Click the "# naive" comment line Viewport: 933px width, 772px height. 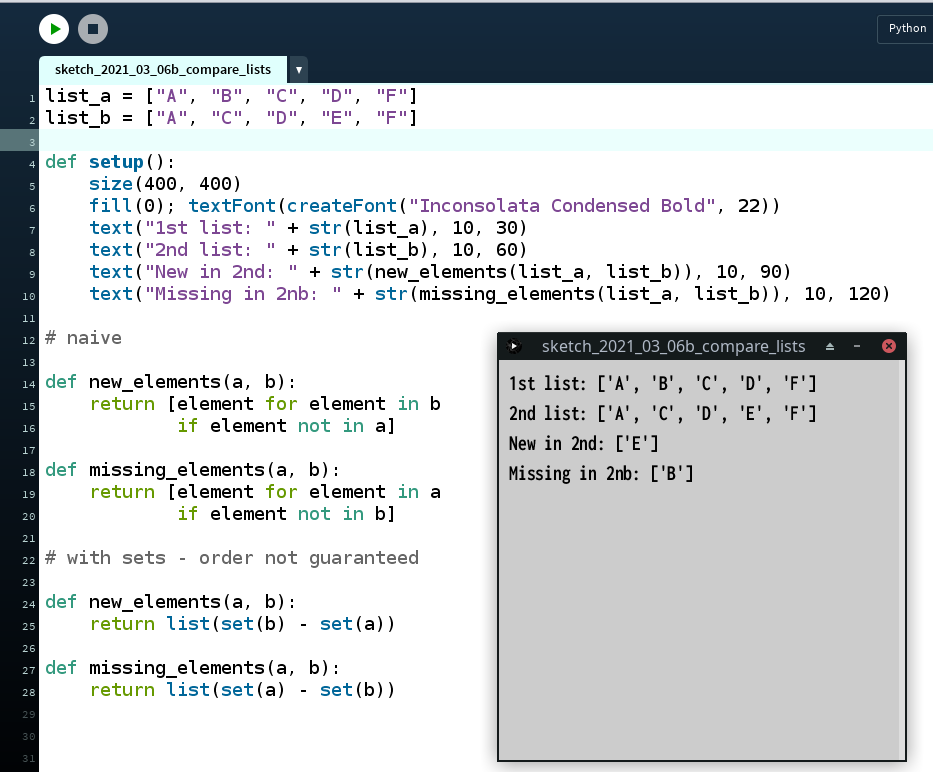[83, 338]
